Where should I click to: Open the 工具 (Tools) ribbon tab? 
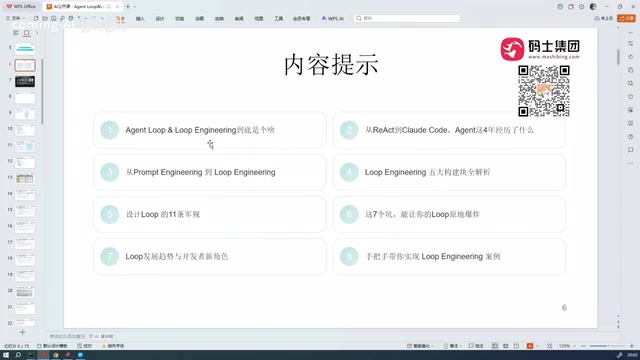pyautogui.click(x=279, y=19)
